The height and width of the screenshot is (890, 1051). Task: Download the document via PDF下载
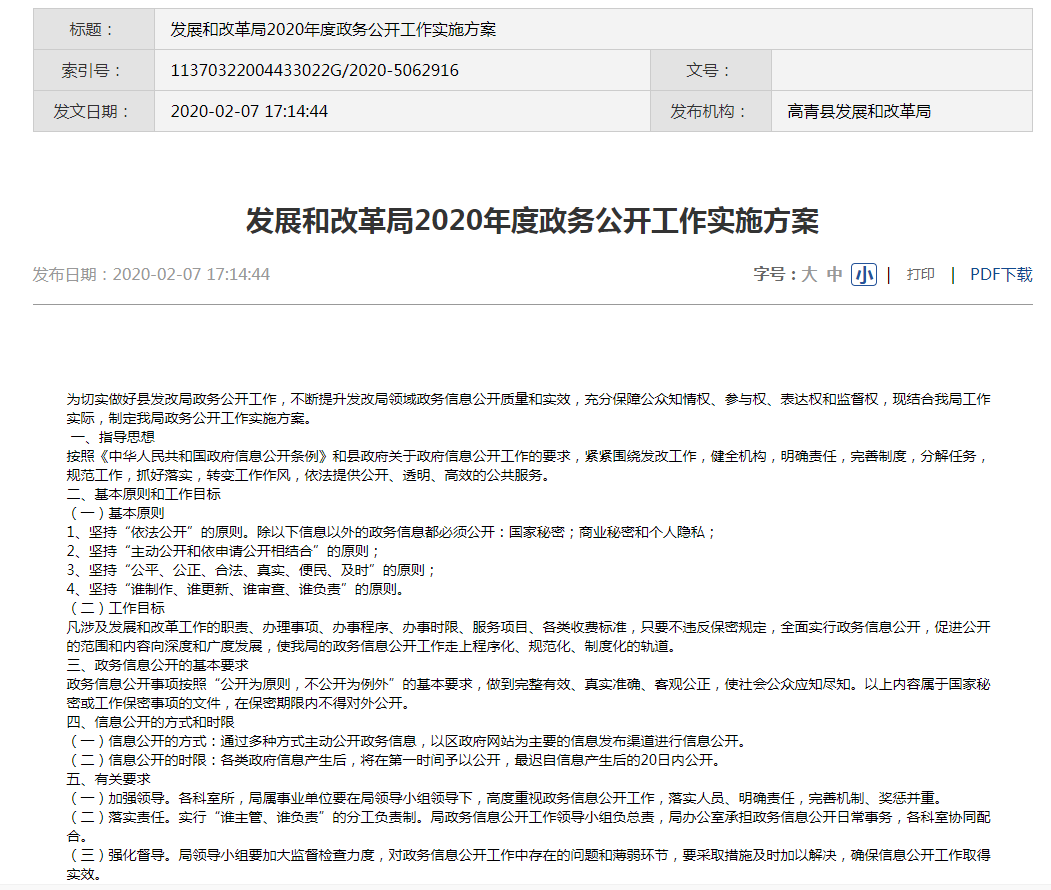tap(1001, 275)
